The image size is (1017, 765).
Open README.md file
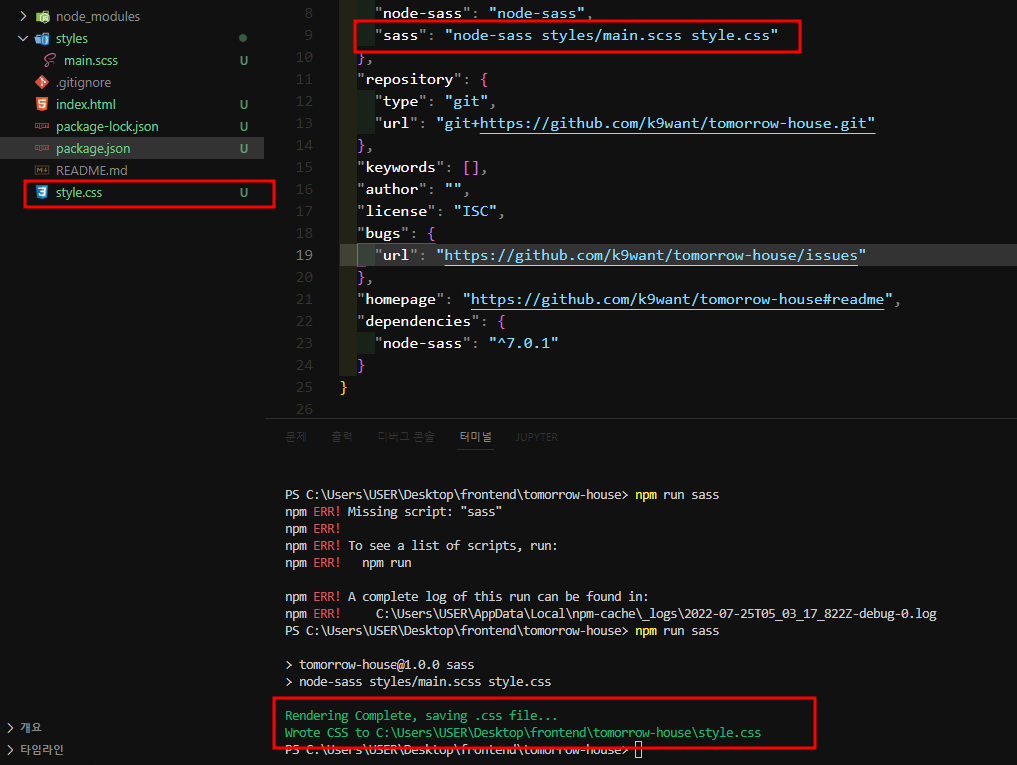91,171
